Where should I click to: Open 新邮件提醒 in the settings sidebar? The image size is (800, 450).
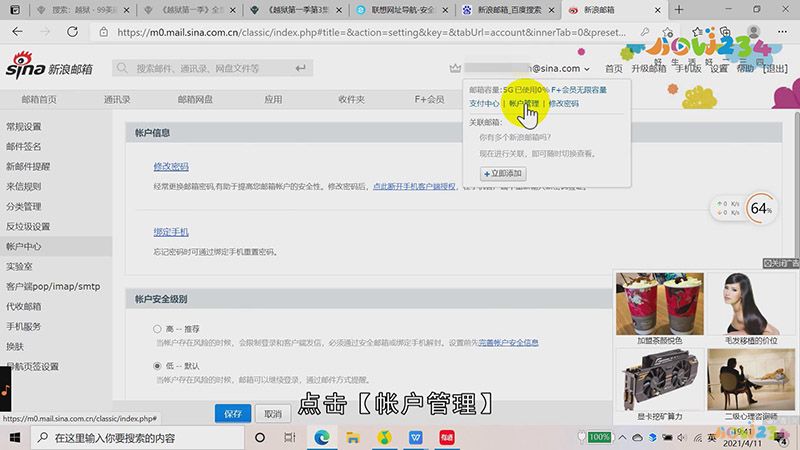point(28,166)
